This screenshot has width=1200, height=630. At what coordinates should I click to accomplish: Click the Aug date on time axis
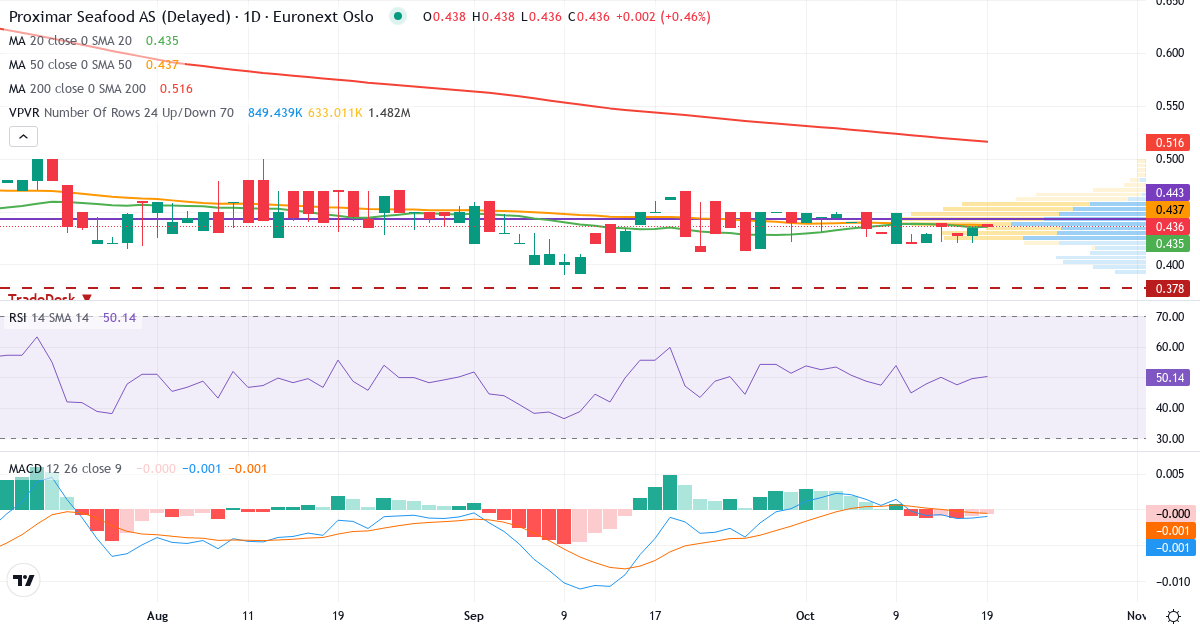156,616
